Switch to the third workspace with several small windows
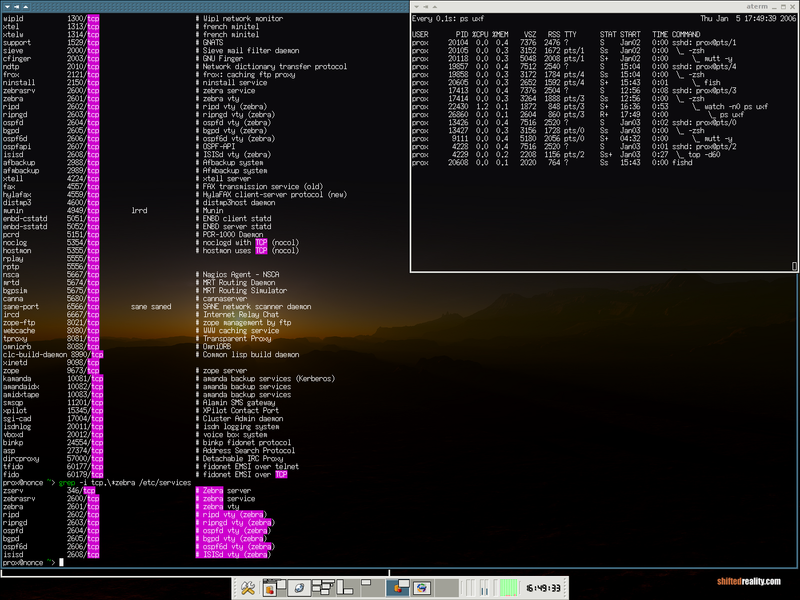800x600 pixels. (x=322, y=588)
